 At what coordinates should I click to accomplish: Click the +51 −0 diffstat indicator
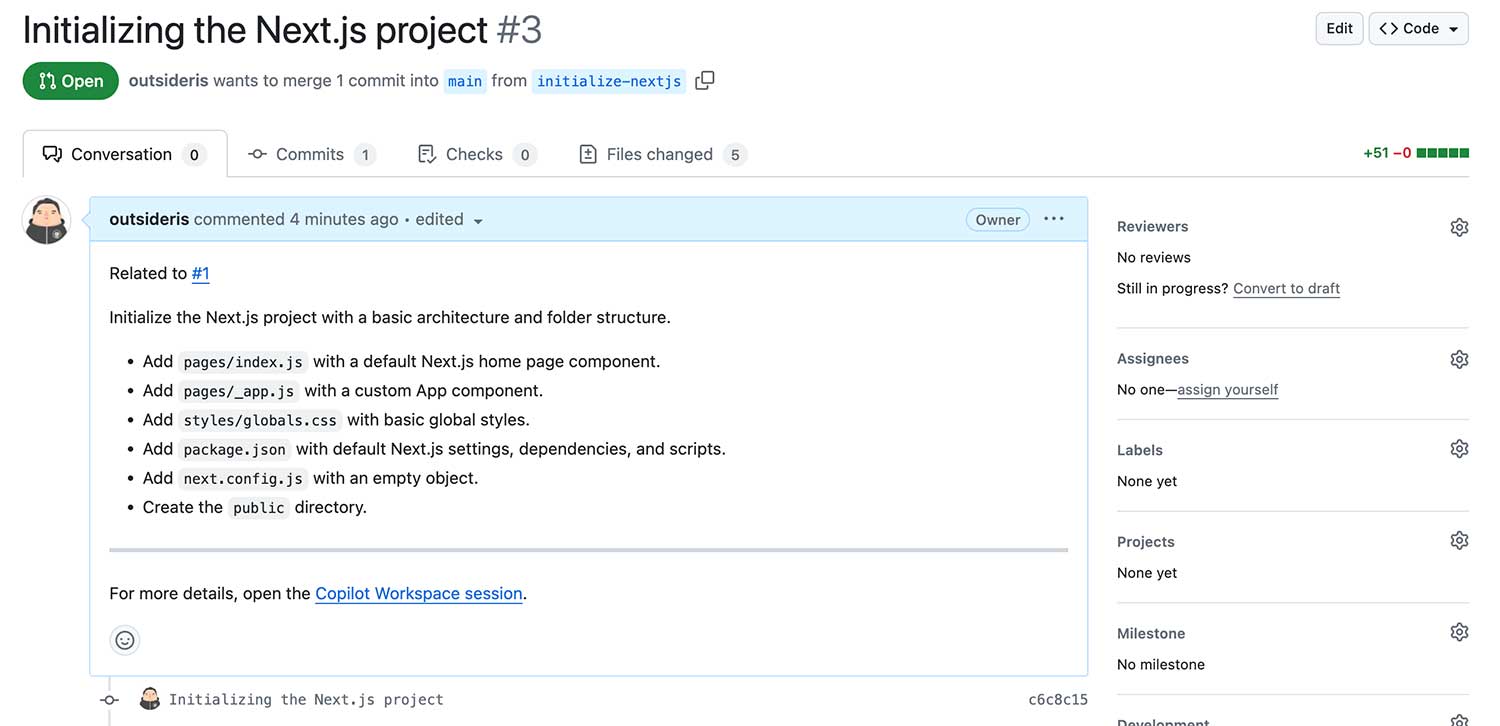(1416, 153)
